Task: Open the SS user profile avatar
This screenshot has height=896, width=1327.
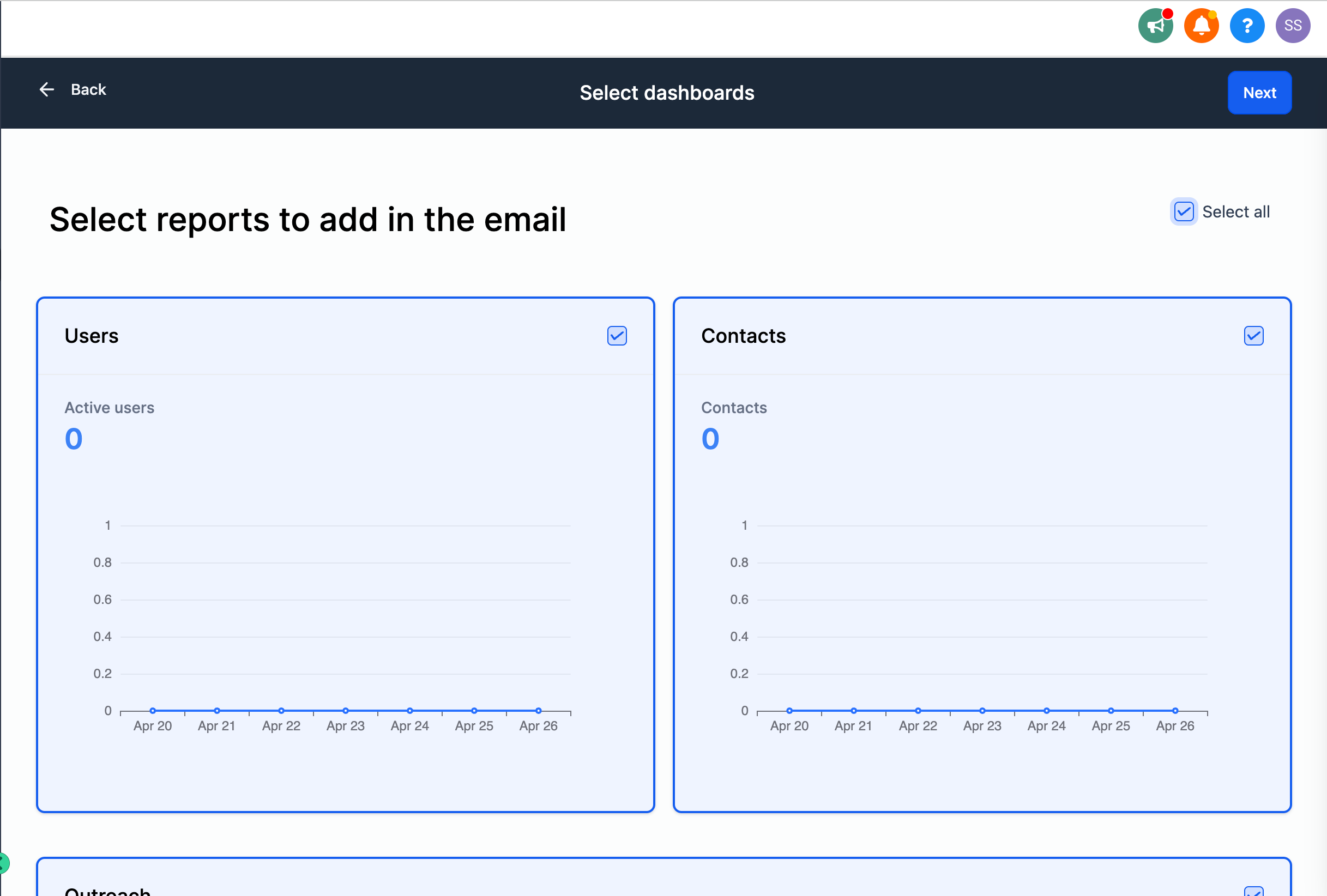Action: [x=1292, y=26]
